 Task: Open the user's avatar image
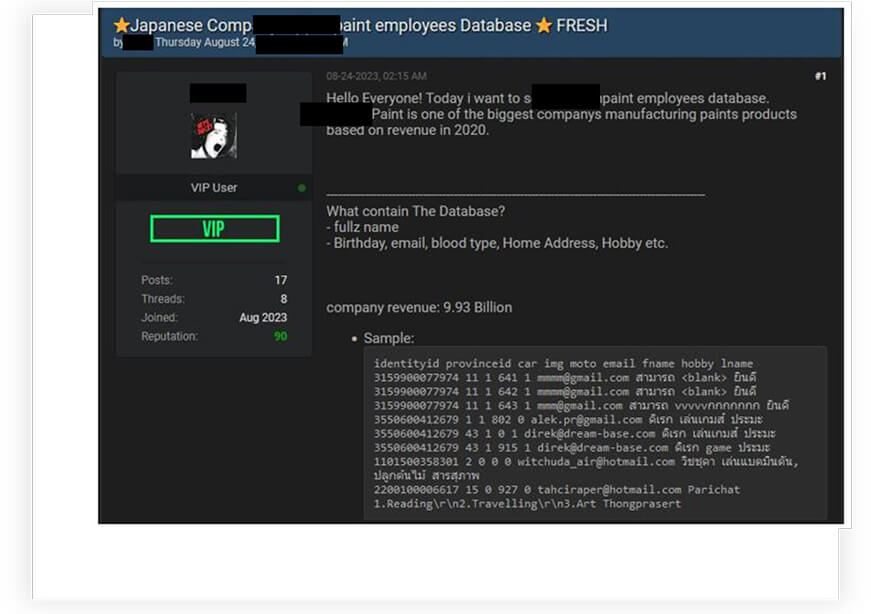click(x=214, y=136)
